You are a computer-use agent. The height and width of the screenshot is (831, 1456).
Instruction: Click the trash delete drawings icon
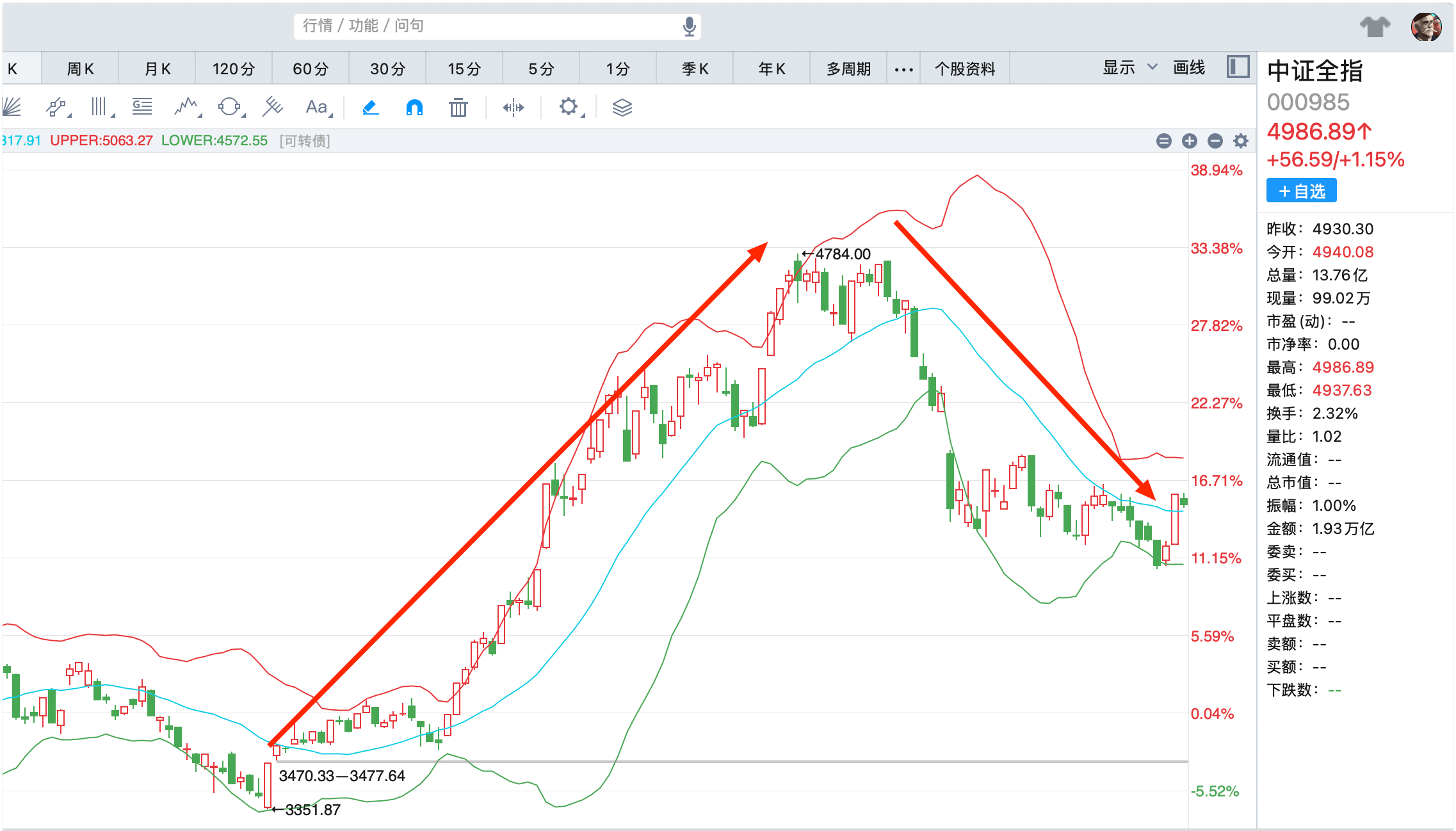pyautogui.click(x=458, y=107)
